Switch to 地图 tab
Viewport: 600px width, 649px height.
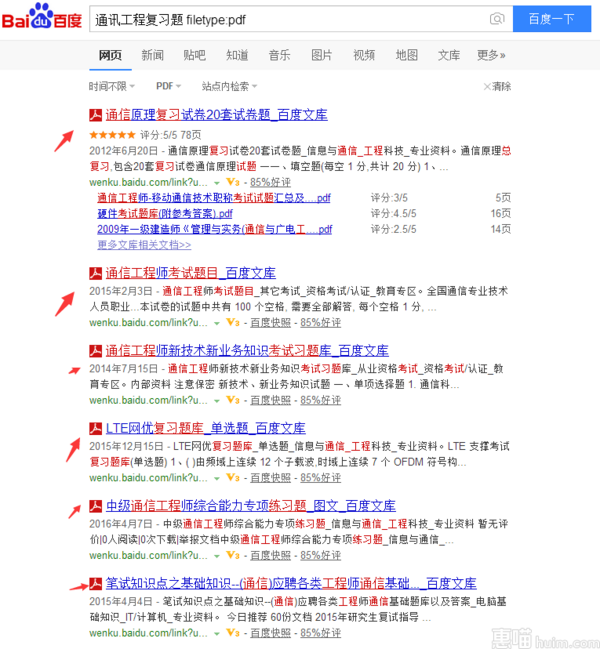pos(406,55)
